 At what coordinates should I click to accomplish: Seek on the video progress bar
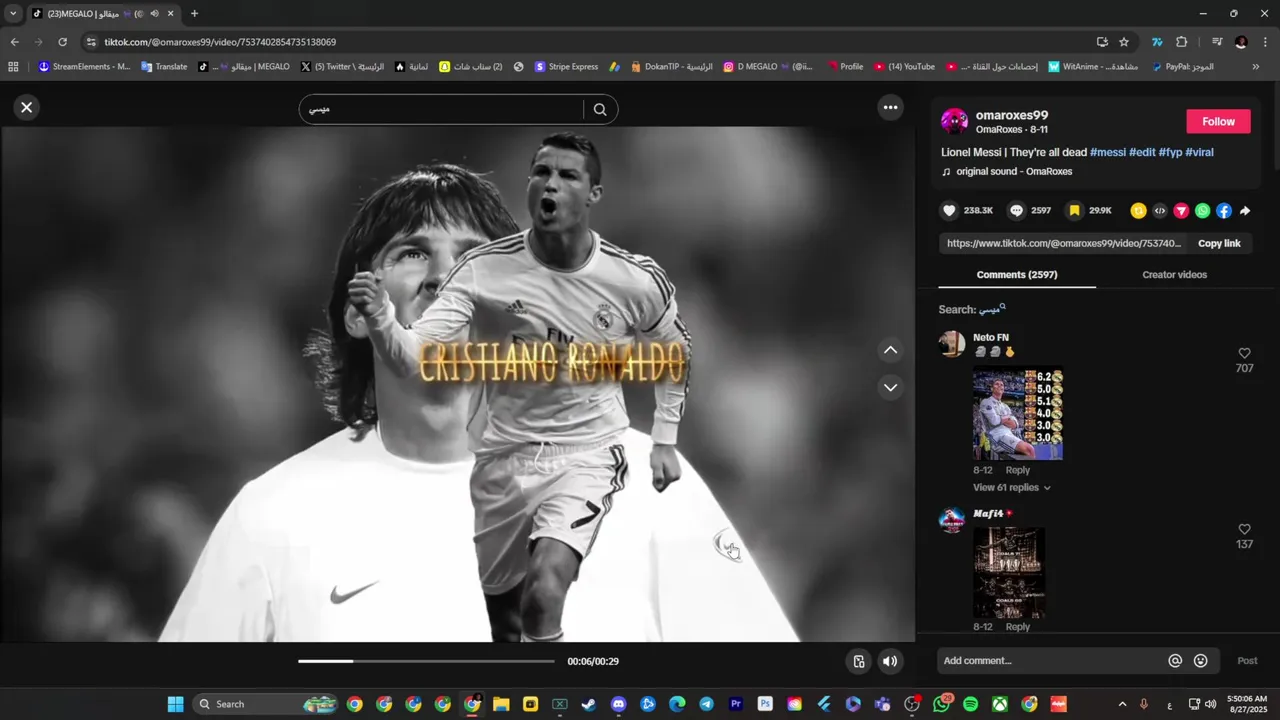point(426,661)
